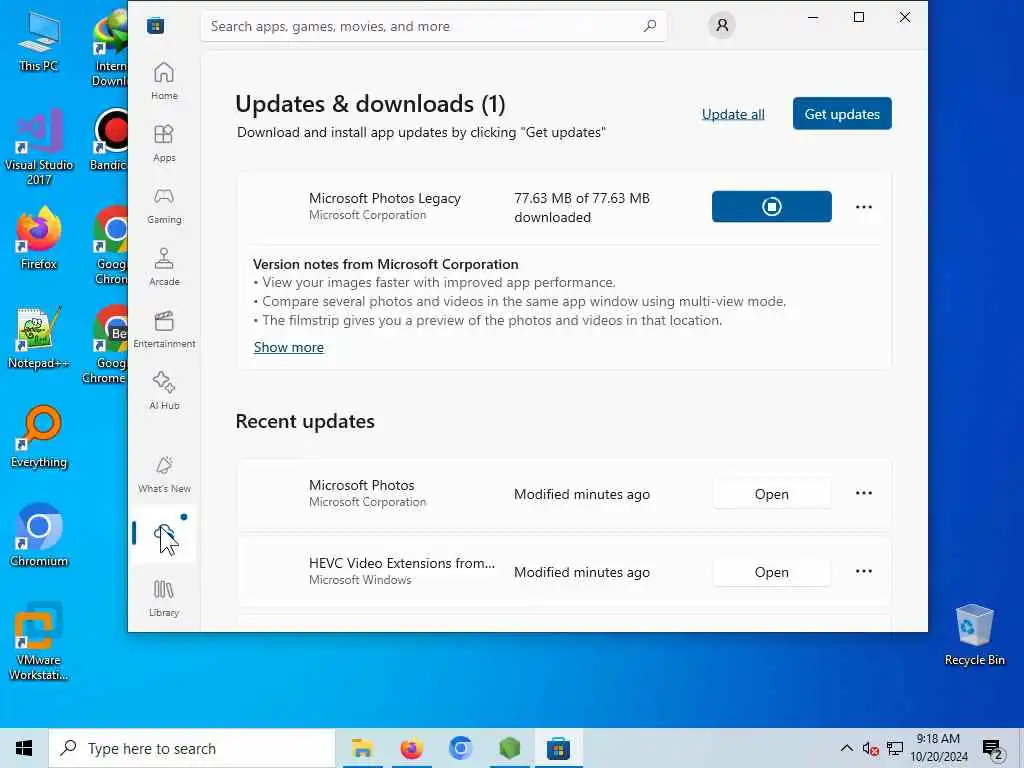The image size is (1024, 768).
Task: Stop the Microsoft Photos Legacy download
Action: (x=771, y=206)
